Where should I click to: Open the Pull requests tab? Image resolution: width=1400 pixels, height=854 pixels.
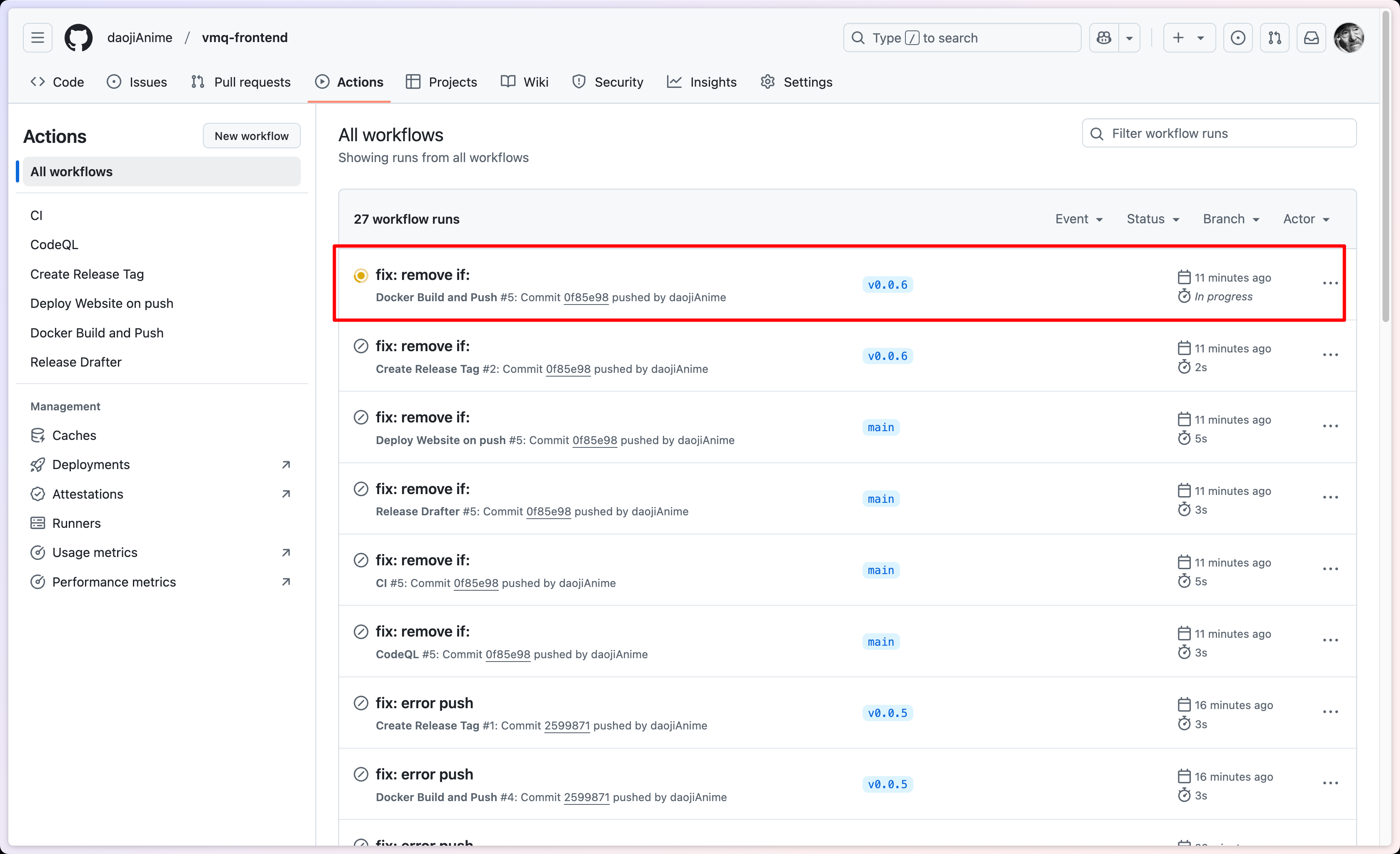[x=241, y=82]
